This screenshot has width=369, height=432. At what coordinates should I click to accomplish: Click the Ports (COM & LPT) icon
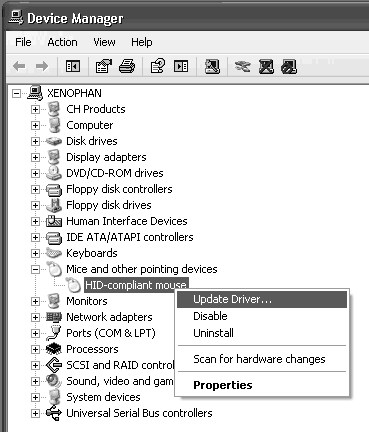click(x=54, y=333)
